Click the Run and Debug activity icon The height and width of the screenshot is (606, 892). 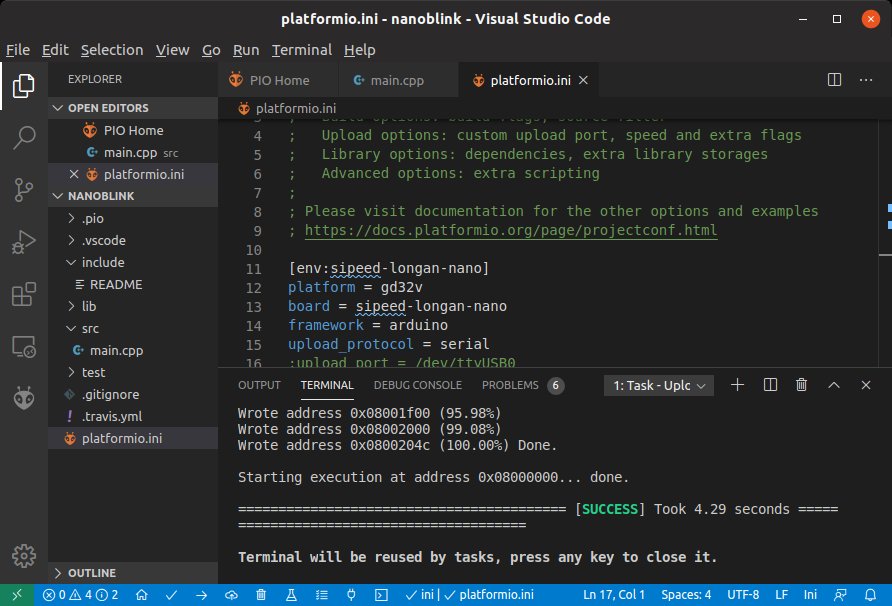point(23,243)
